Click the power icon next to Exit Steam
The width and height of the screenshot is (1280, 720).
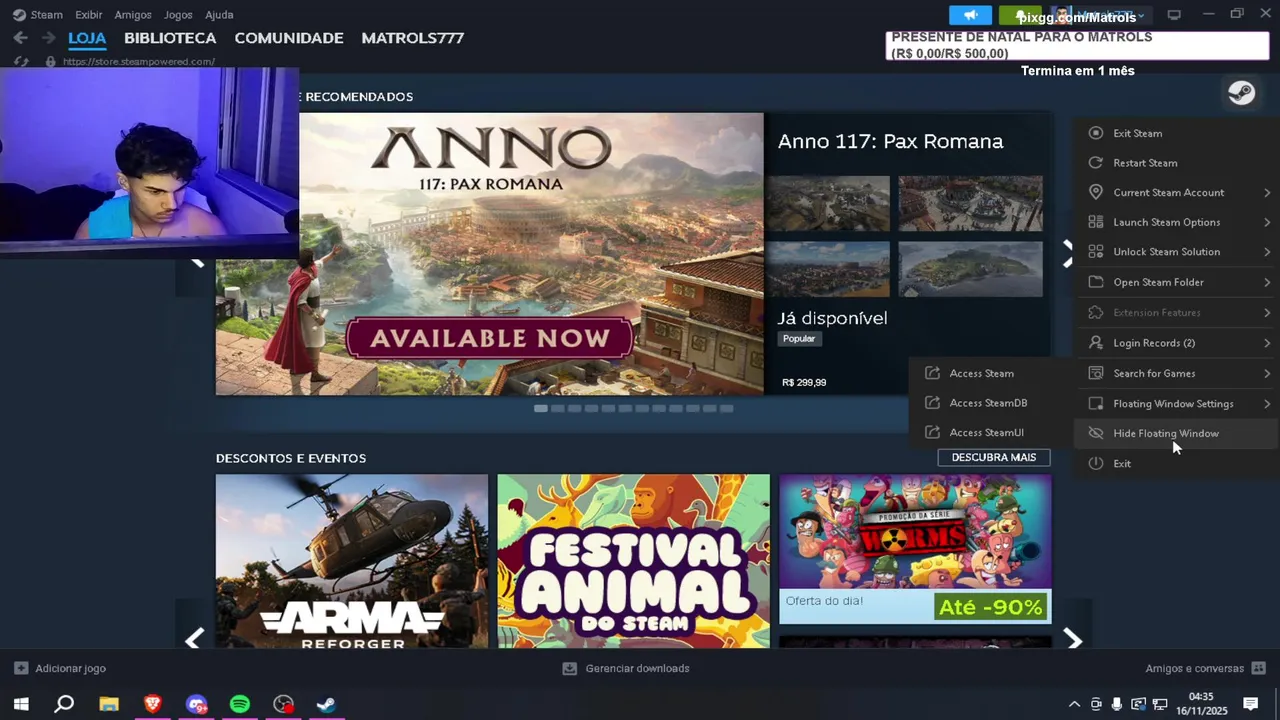(x=1096, y=133)
